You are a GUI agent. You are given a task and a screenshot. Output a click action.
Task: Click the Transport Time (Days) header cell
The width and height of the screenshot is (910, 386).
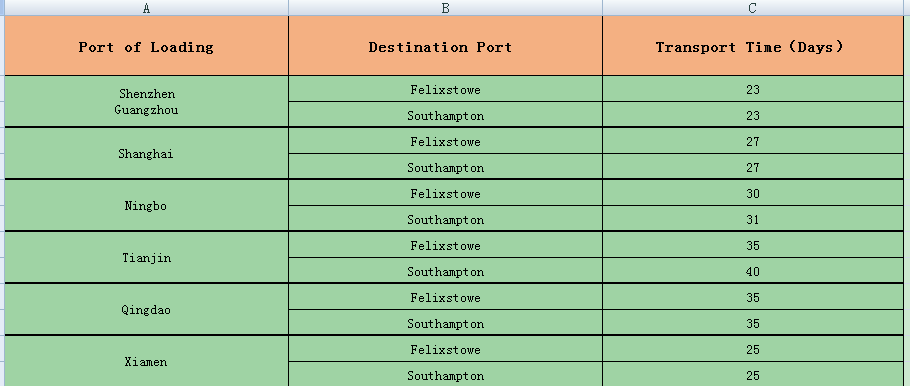753,46
